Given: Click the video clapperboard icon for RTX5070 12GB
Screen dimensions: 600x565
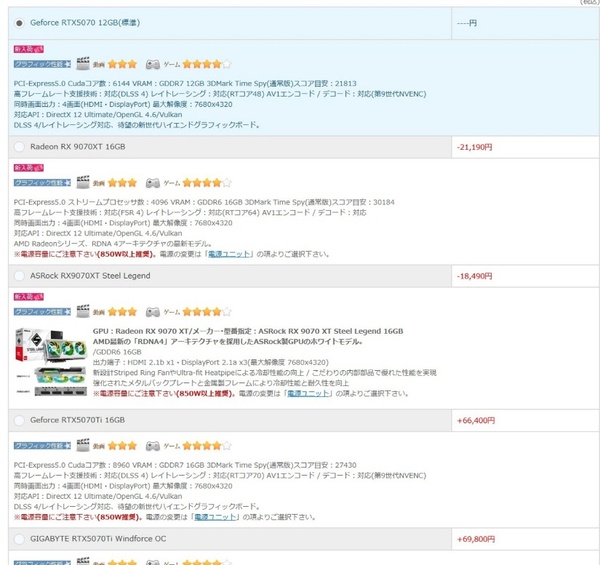Looking at the screenshot, I should tap(83, 63).
